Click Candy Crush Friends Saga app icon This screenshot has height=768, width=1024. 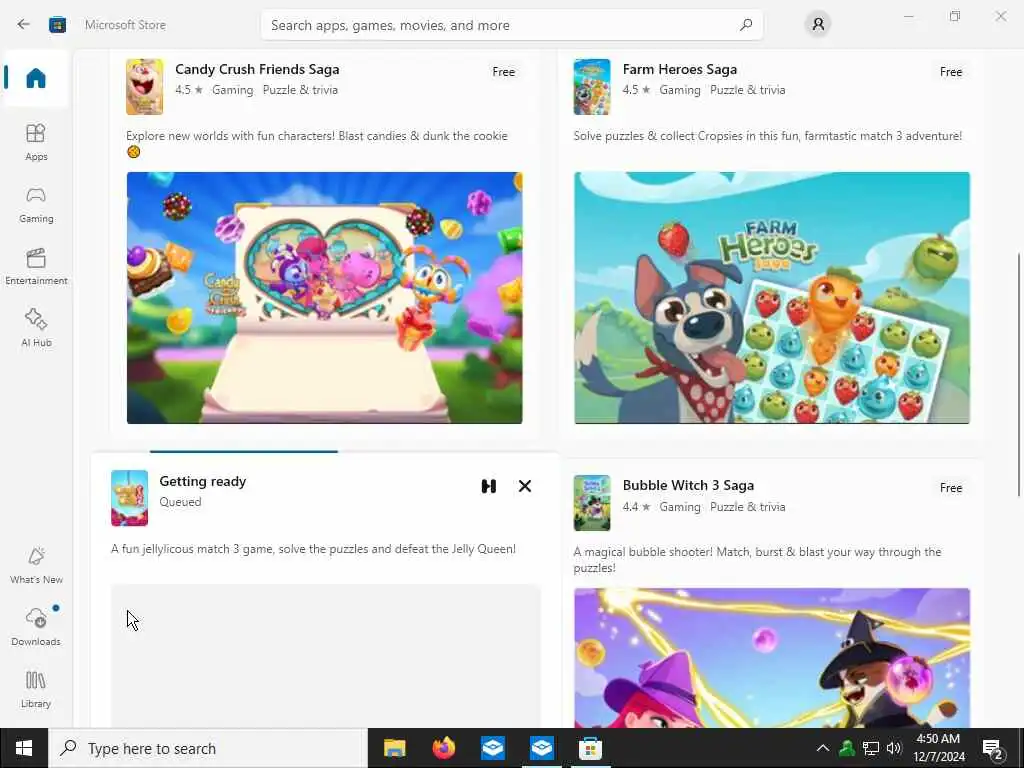144,87
